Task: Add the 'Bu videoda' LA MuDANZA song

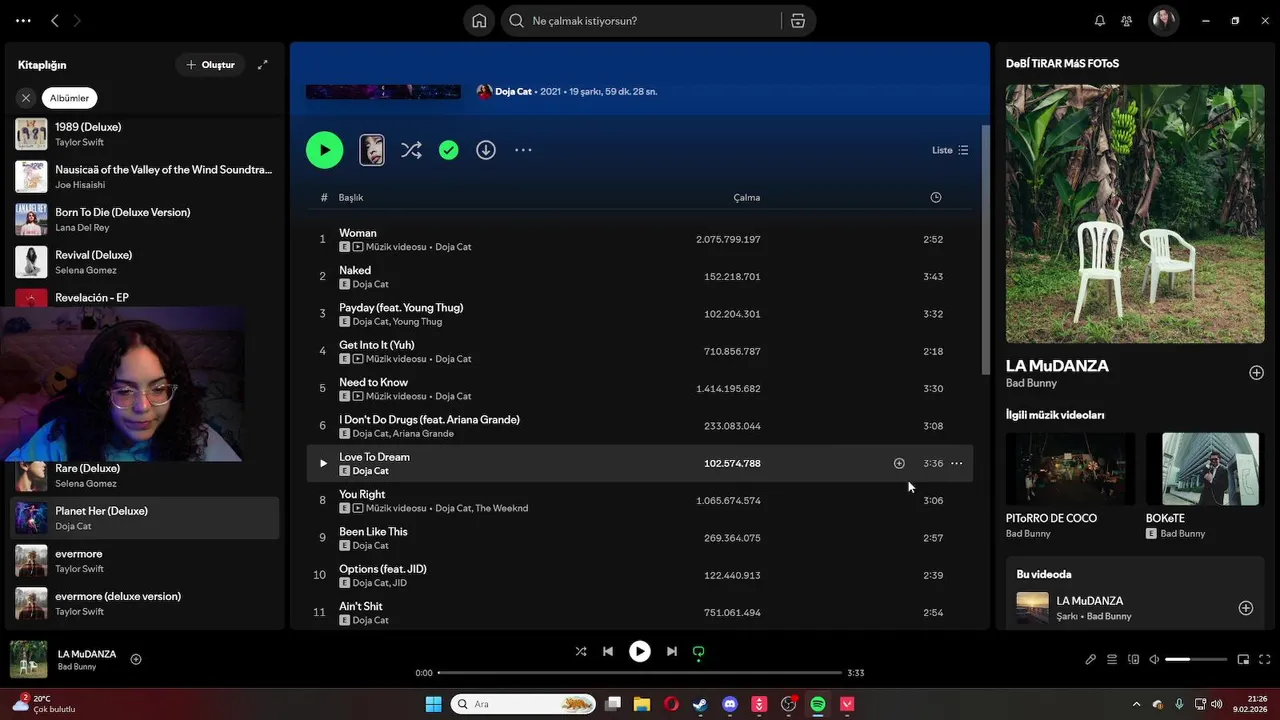Action: (x=1246, y=608)
